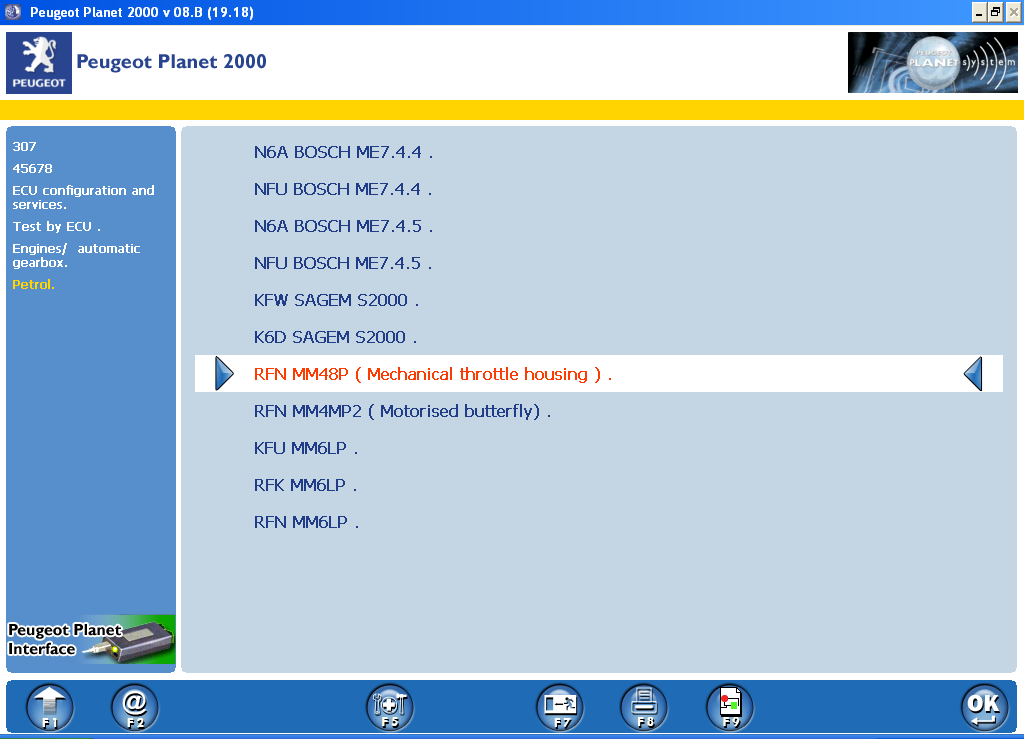Pick the KFU MM6LP entry
This screenshot has width=1024, height=739.
[x=306, y=448]
